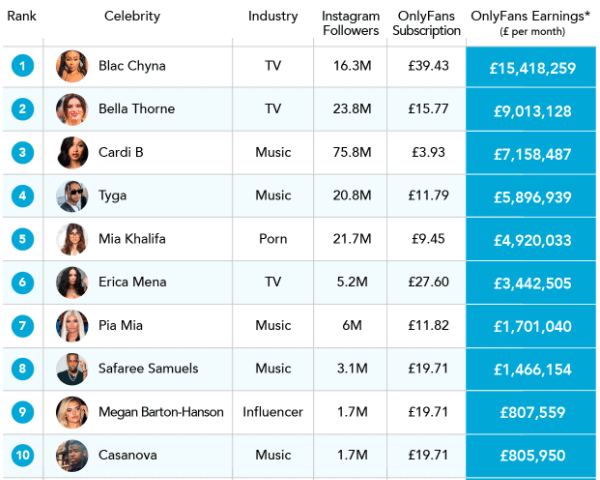Click the Celebrity column header

pyautogui.click(x=133, y=16)
